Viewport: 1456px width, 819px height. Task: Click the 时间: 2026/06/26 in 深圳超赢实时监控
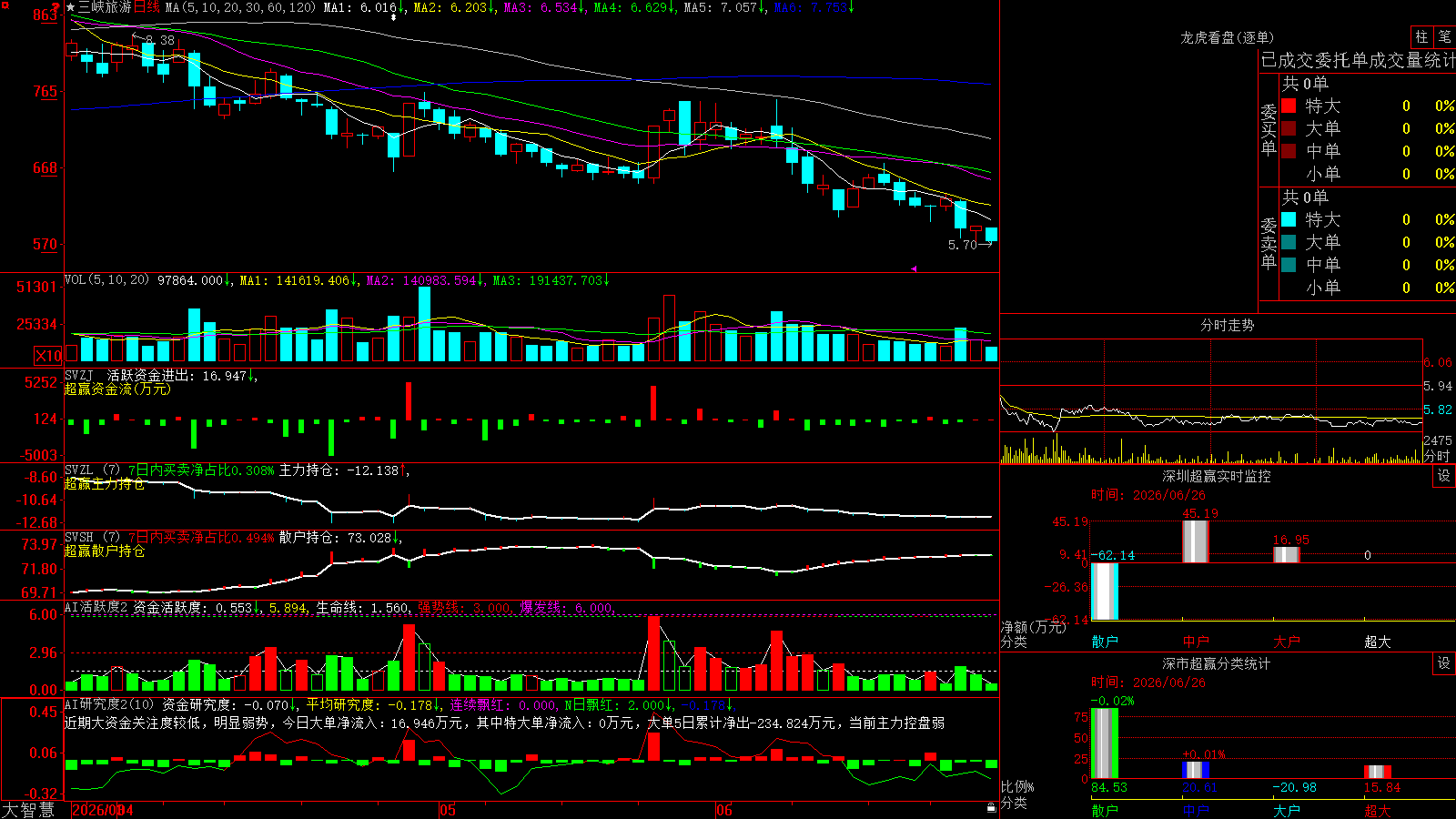[1148, 495]
